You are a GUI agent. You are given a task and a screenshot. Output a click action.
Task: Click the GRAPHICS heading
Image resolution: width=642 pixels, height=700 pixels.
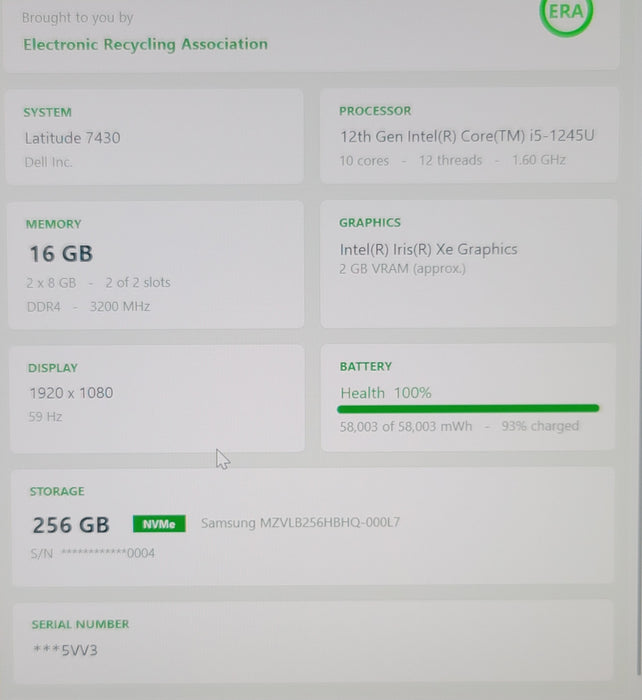(x=370, y=222)
